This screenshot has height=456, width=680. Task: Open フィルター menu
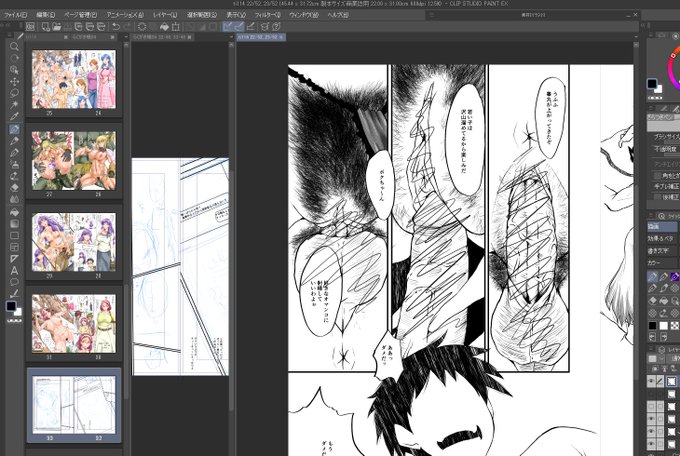click(268, 15)
